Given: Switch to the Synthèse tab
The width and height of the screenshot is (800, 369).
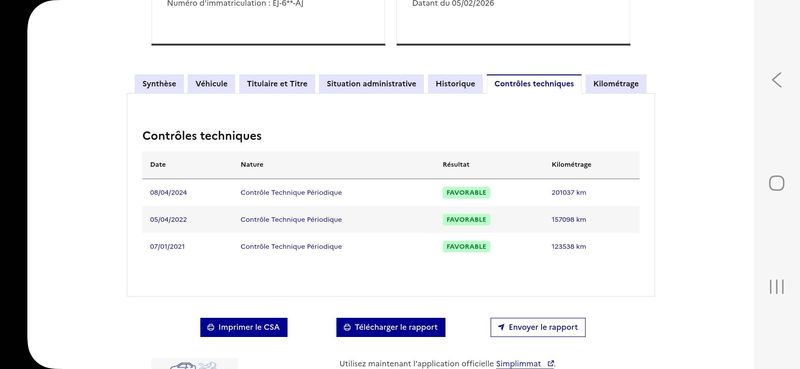Looking at the screenshot, I should pos(159,84).
